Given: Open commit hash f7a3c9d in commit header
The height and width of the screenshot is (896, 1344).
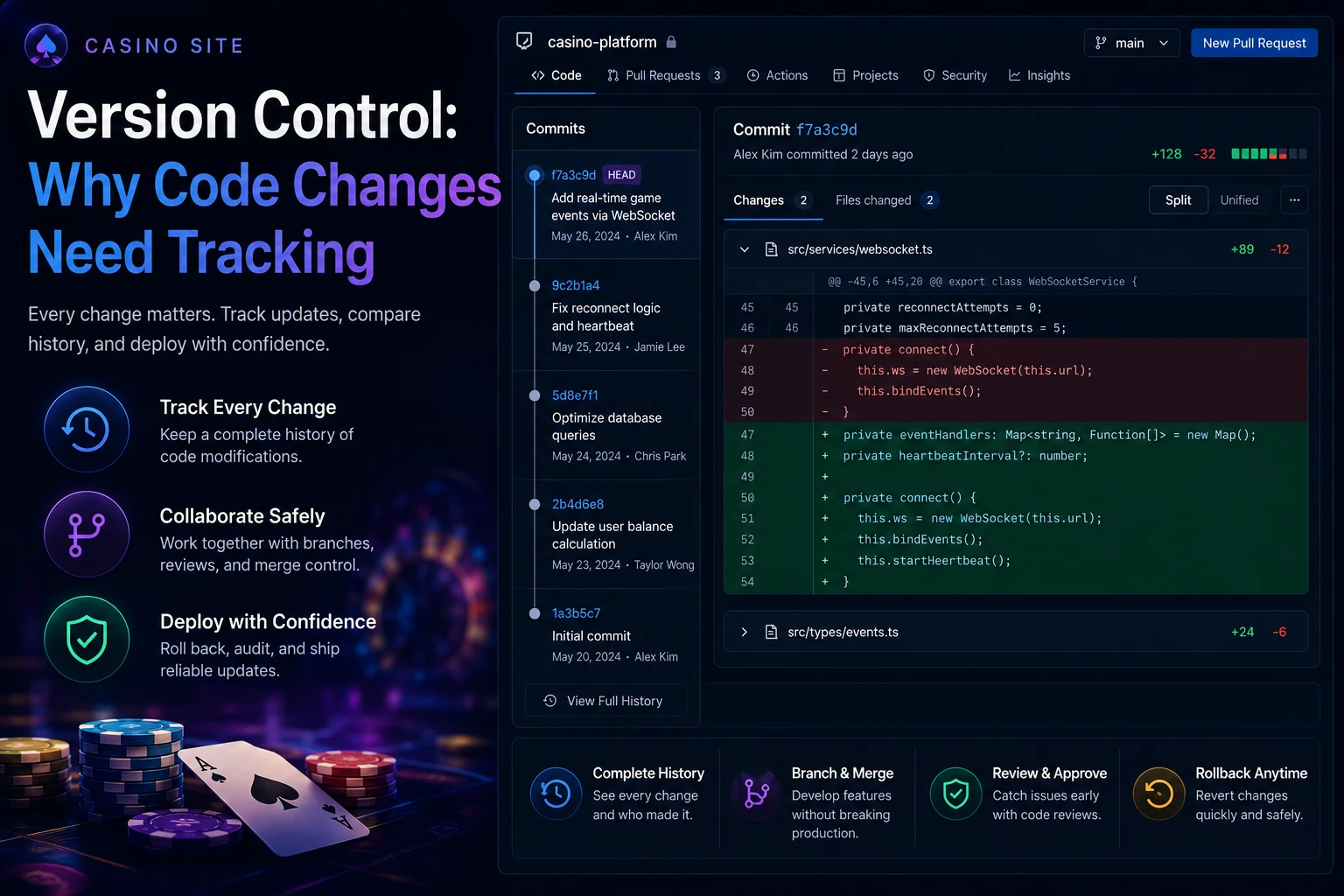Looking at the screenshot, I should point(826,129).
